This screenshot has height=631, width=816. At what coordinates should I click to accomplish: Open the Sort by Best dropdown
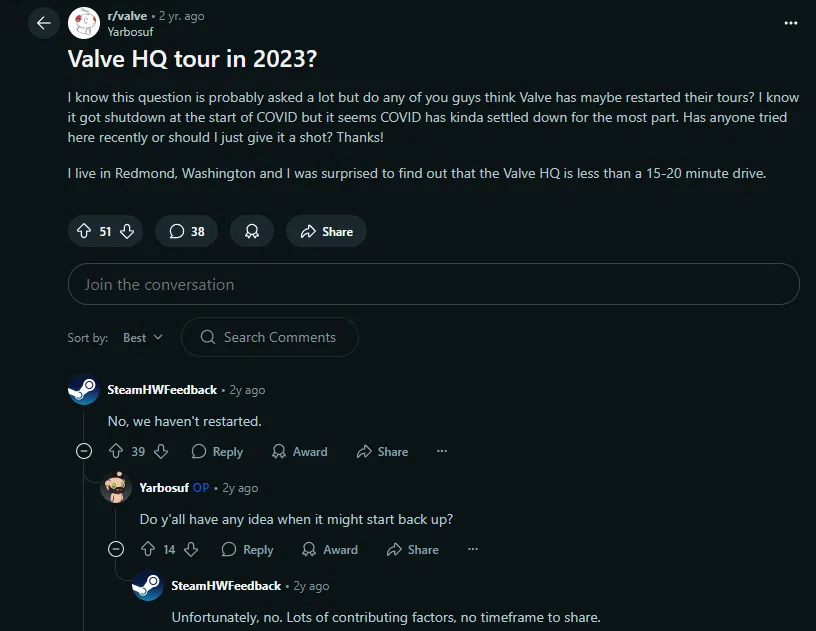click(x=143, y=338)
